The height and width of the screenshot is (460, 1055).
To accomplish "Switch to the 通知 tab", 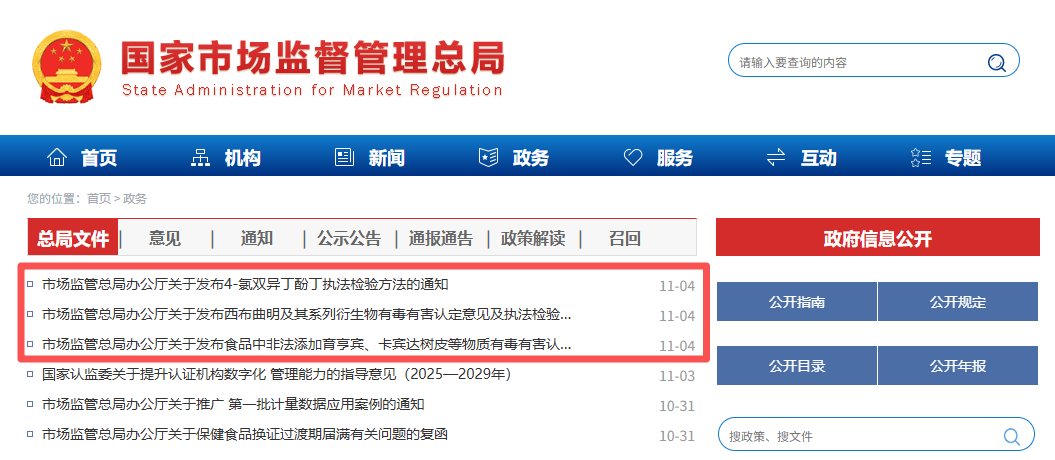I will pyautogui.click(x=257, y=239).
